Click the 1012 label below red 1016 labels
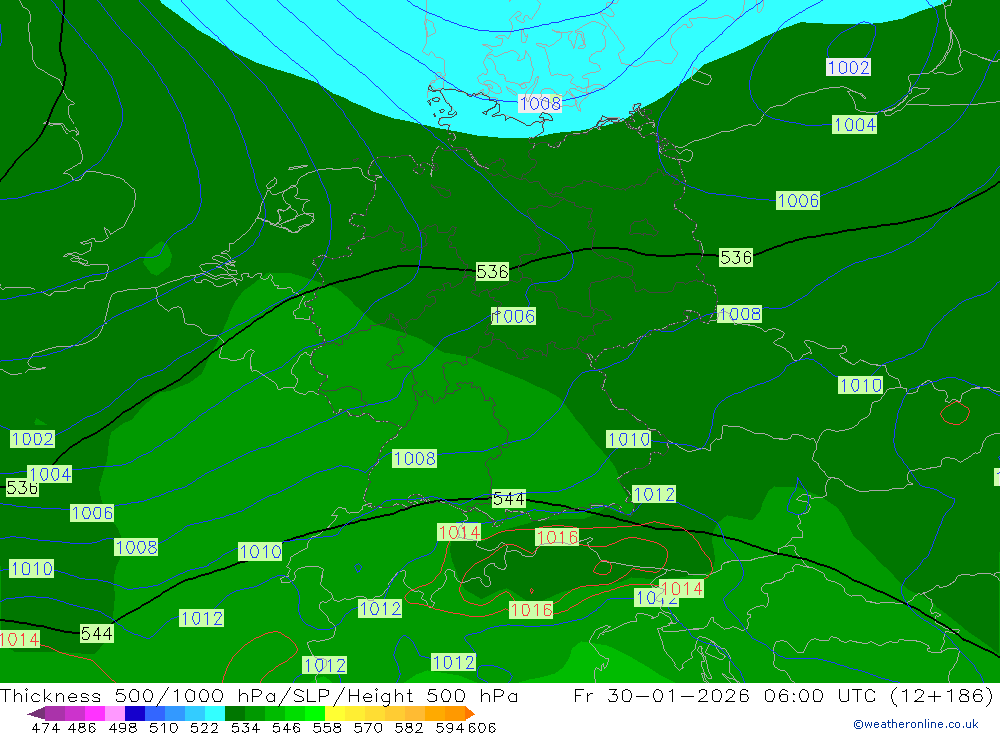 coord(453,662)
